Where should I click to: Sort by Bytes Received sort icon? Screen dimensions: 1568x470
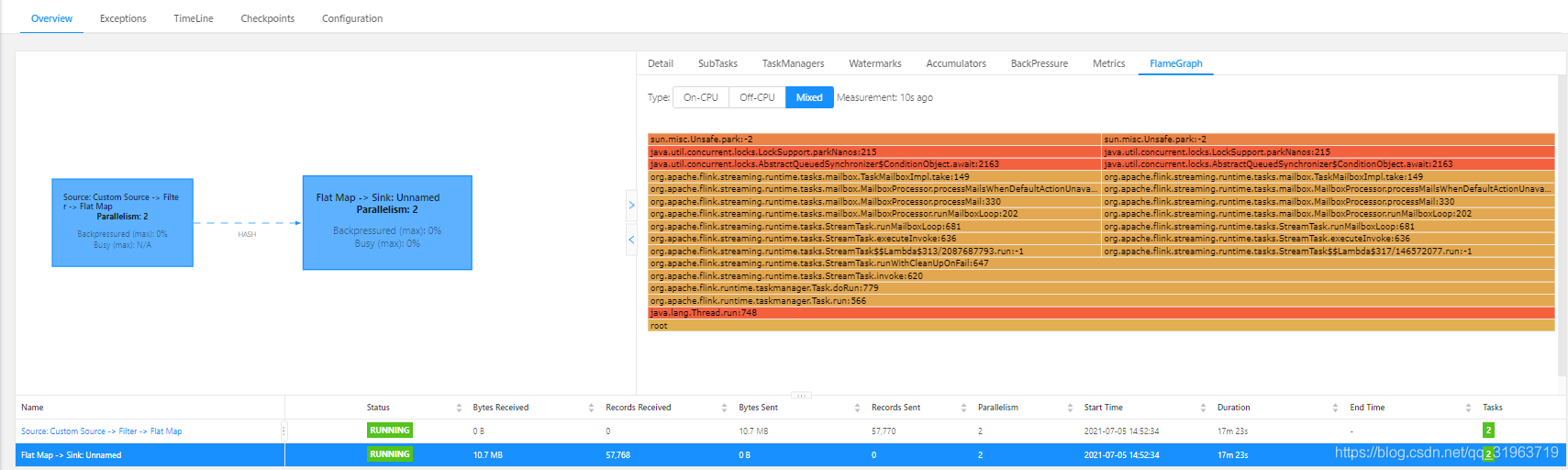tap(591, 408)
